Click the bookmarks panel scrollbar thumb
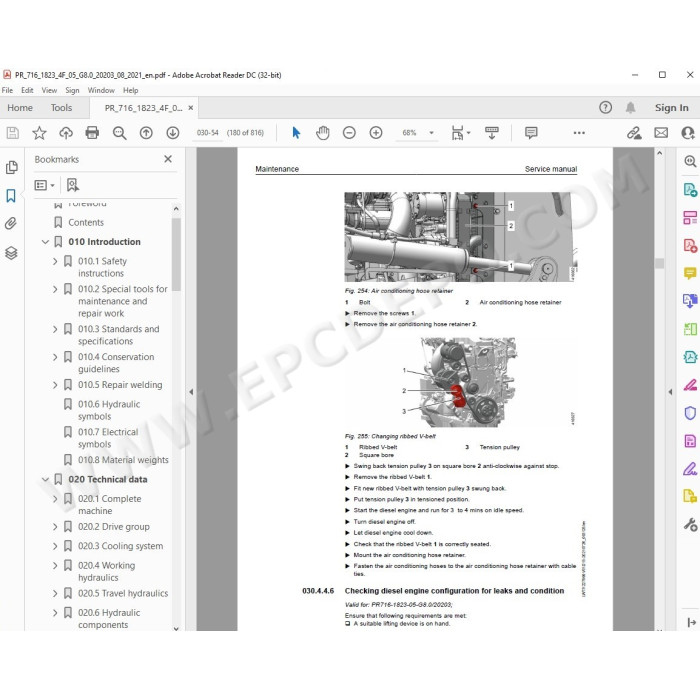The width and height of the screenshot is (700, 700). pos(176,254)
